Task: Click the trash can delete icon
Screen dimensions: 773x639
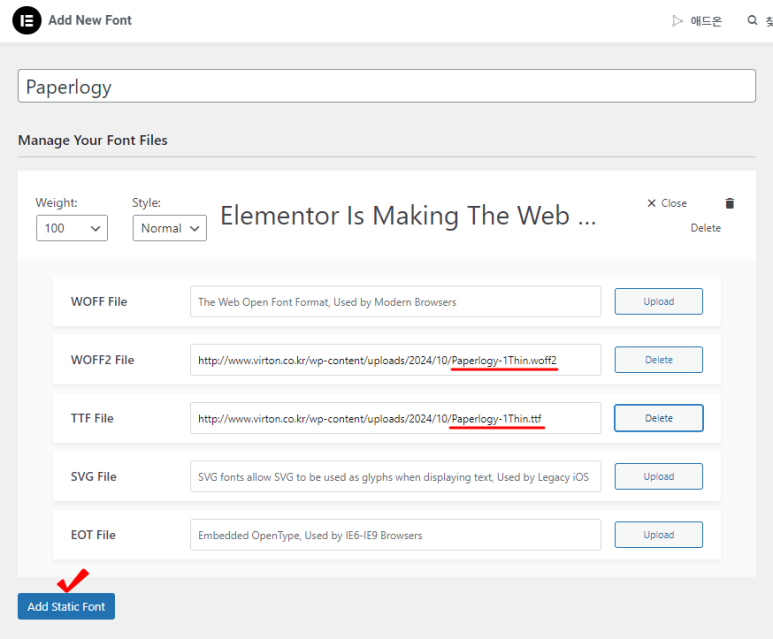Action: pyautogui.click(x=730, y=203)
